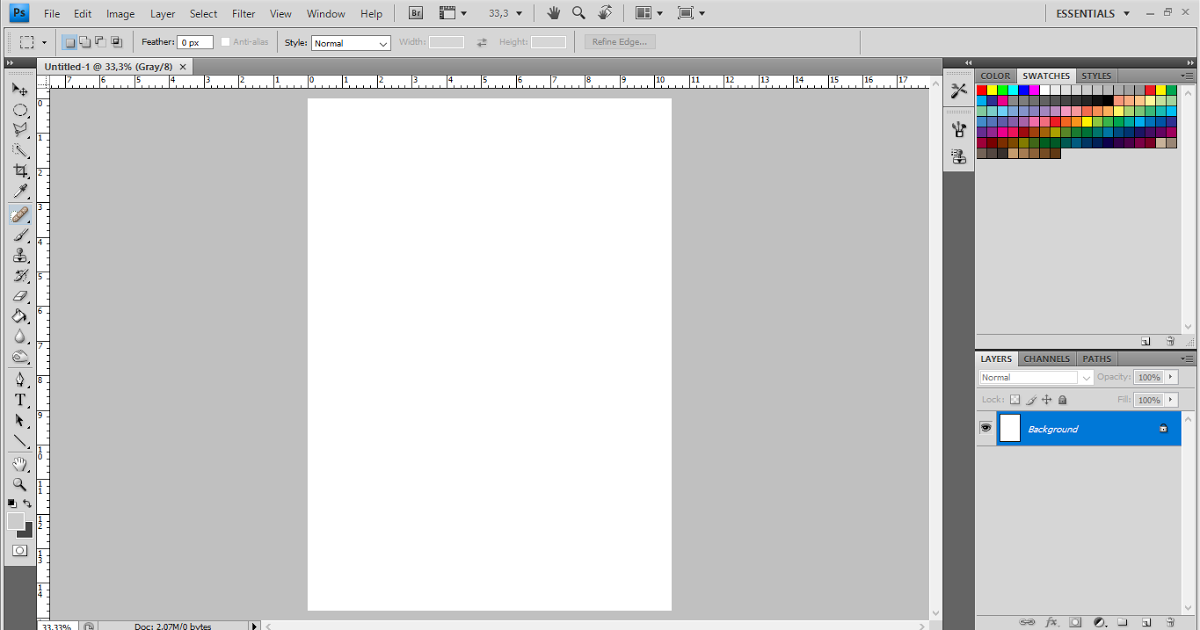This screenshot has width=1200, height=630.
Task: Select the Zoom tool in toolbox
Action: pyautogui.click(x=19, y=484)
